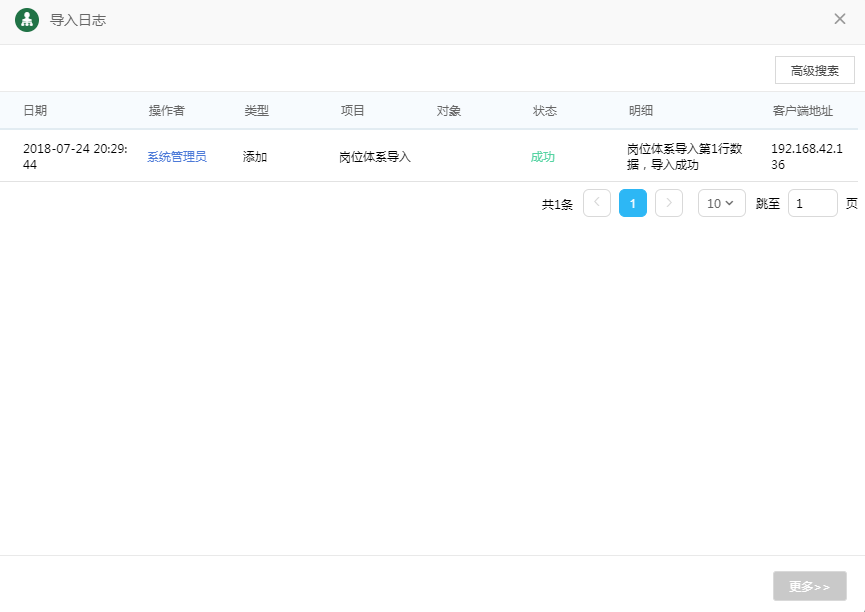The width and height of the screenshot is (865, 612).
Task: Click the 客户端地址 column header
Action: point(802,111)
